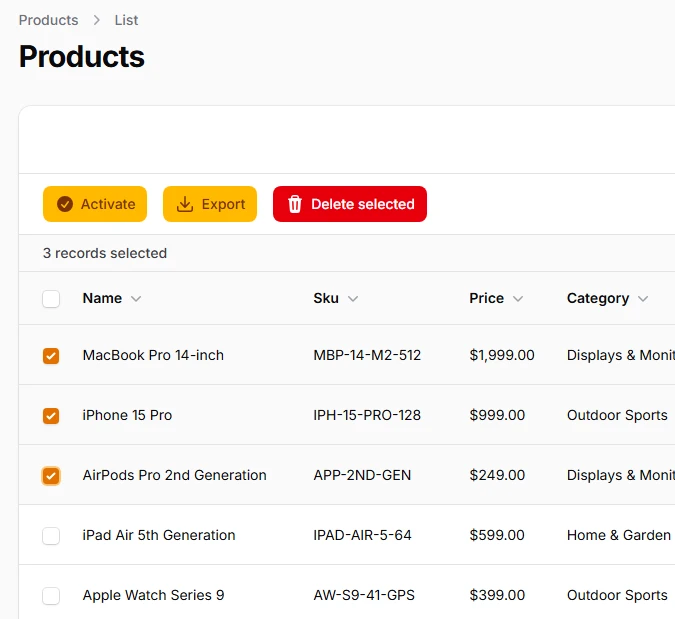This screenshot has height=619, width=675.
Task: Open the Products breadcrumb link
Action: [48, 20]
